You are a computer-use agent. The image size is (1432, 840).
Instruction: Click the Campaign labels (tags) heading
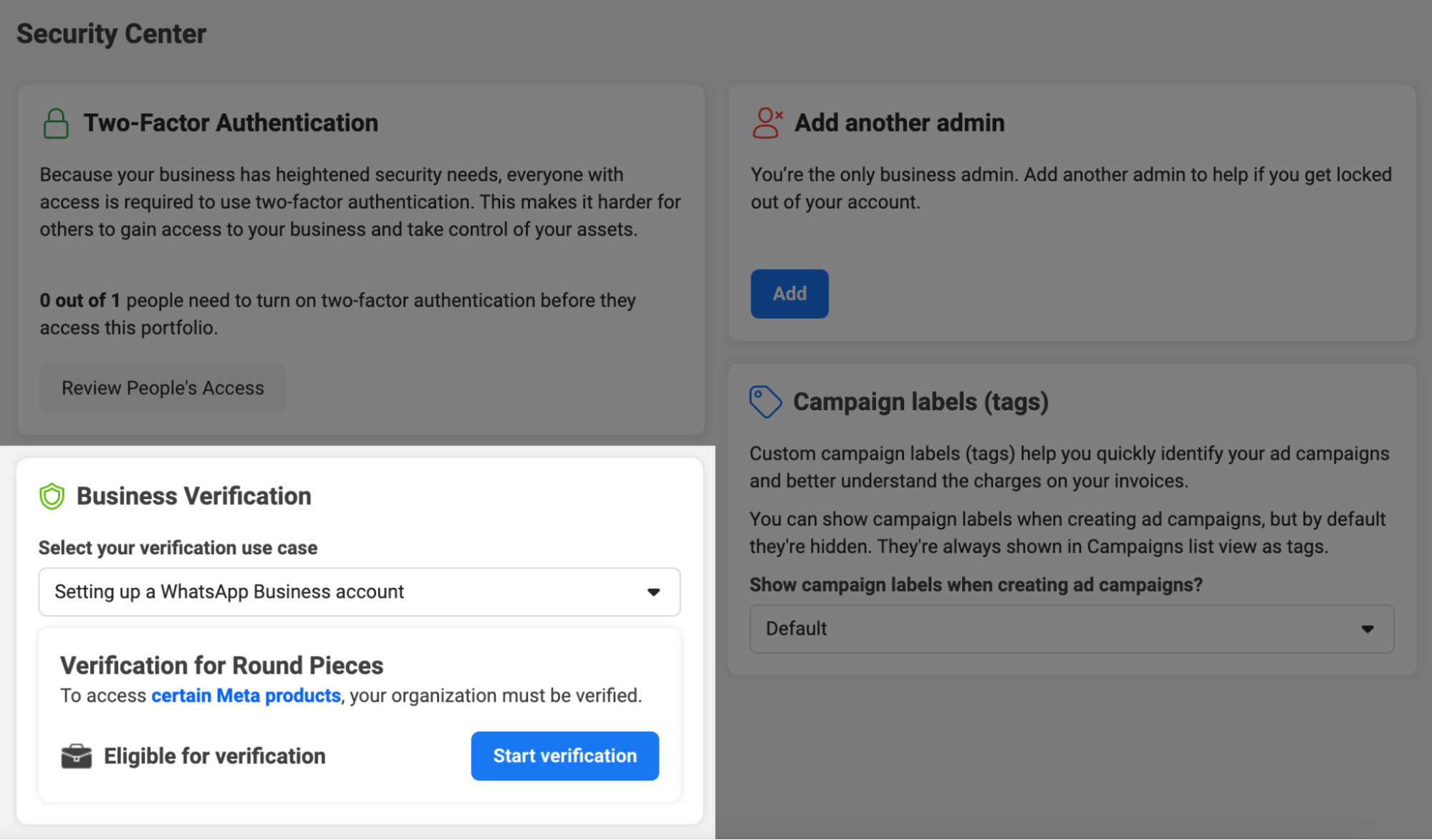[921, 402]
